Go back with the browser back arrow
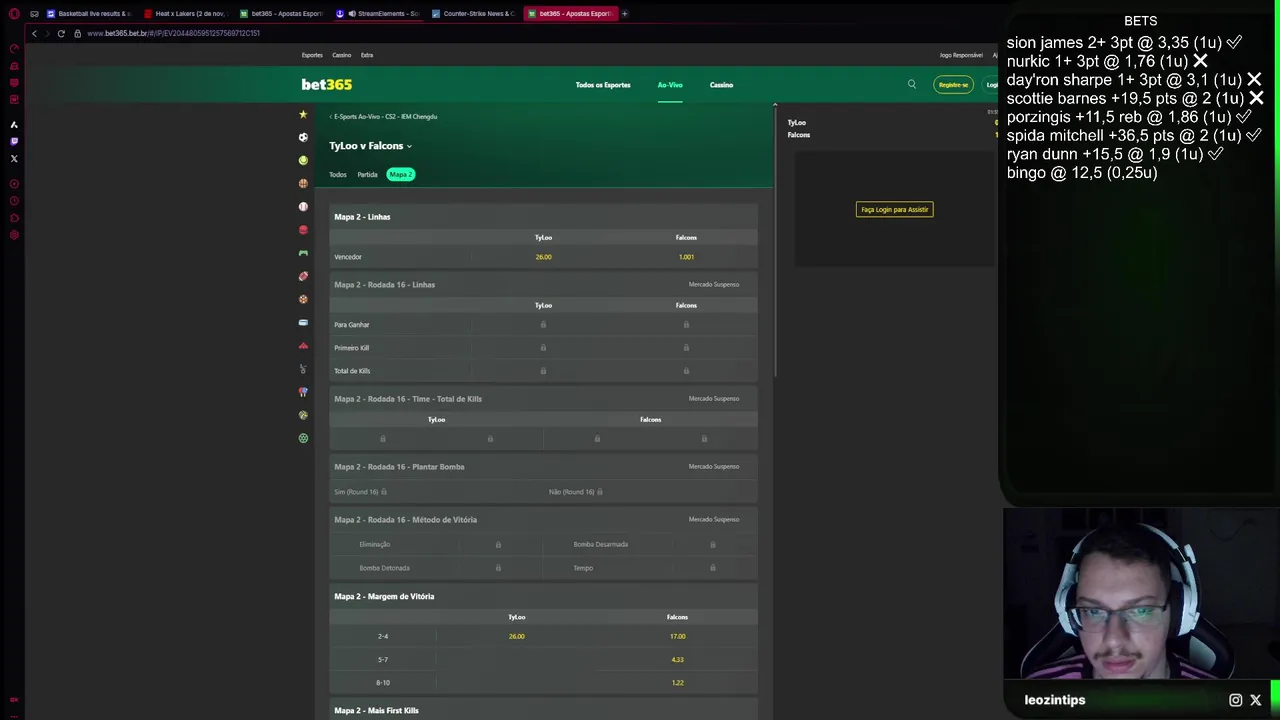1280x720 pixels. tap(34, 33)
